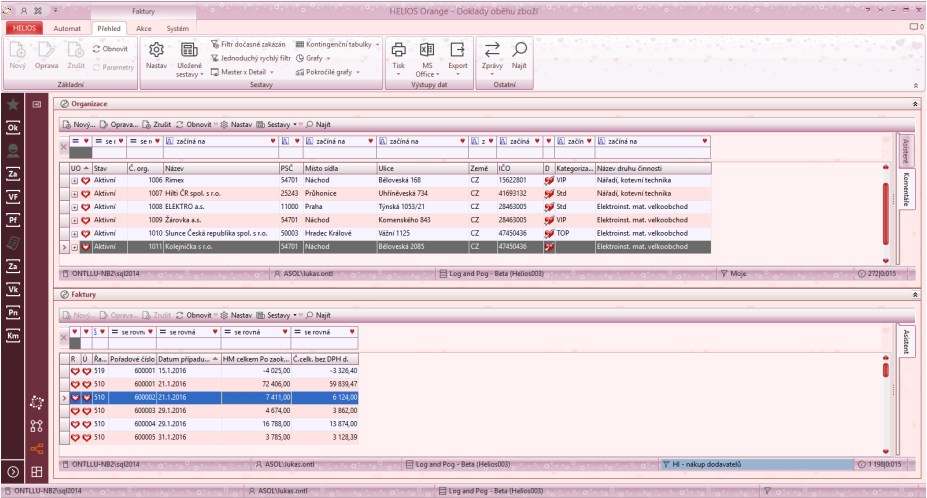Select the Kolejnička s r.o. row
Viewport: 927px width, 498px height.
coord(385,247)
